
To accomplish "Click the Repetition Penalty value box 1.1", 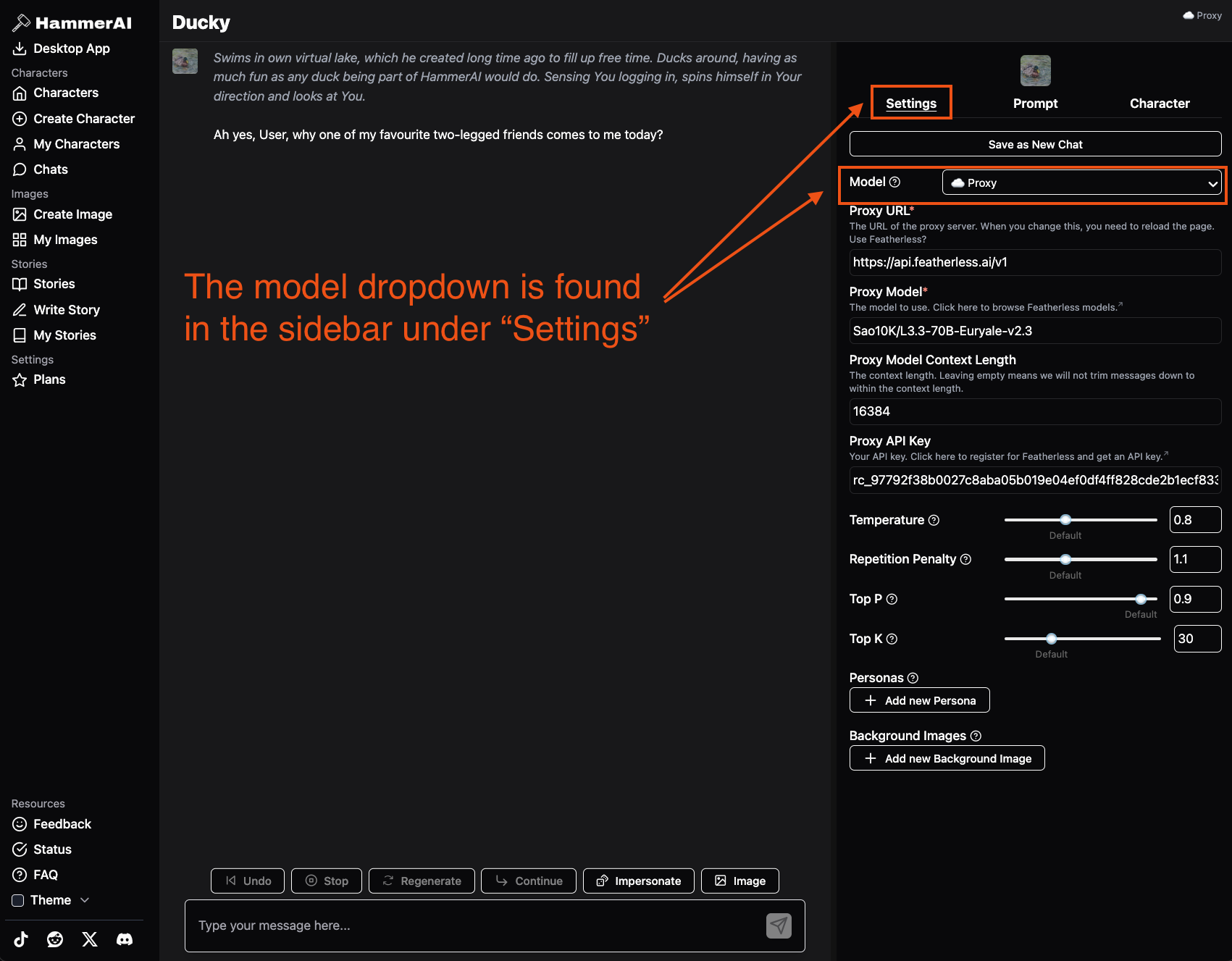I will (x=1196, y=559).
